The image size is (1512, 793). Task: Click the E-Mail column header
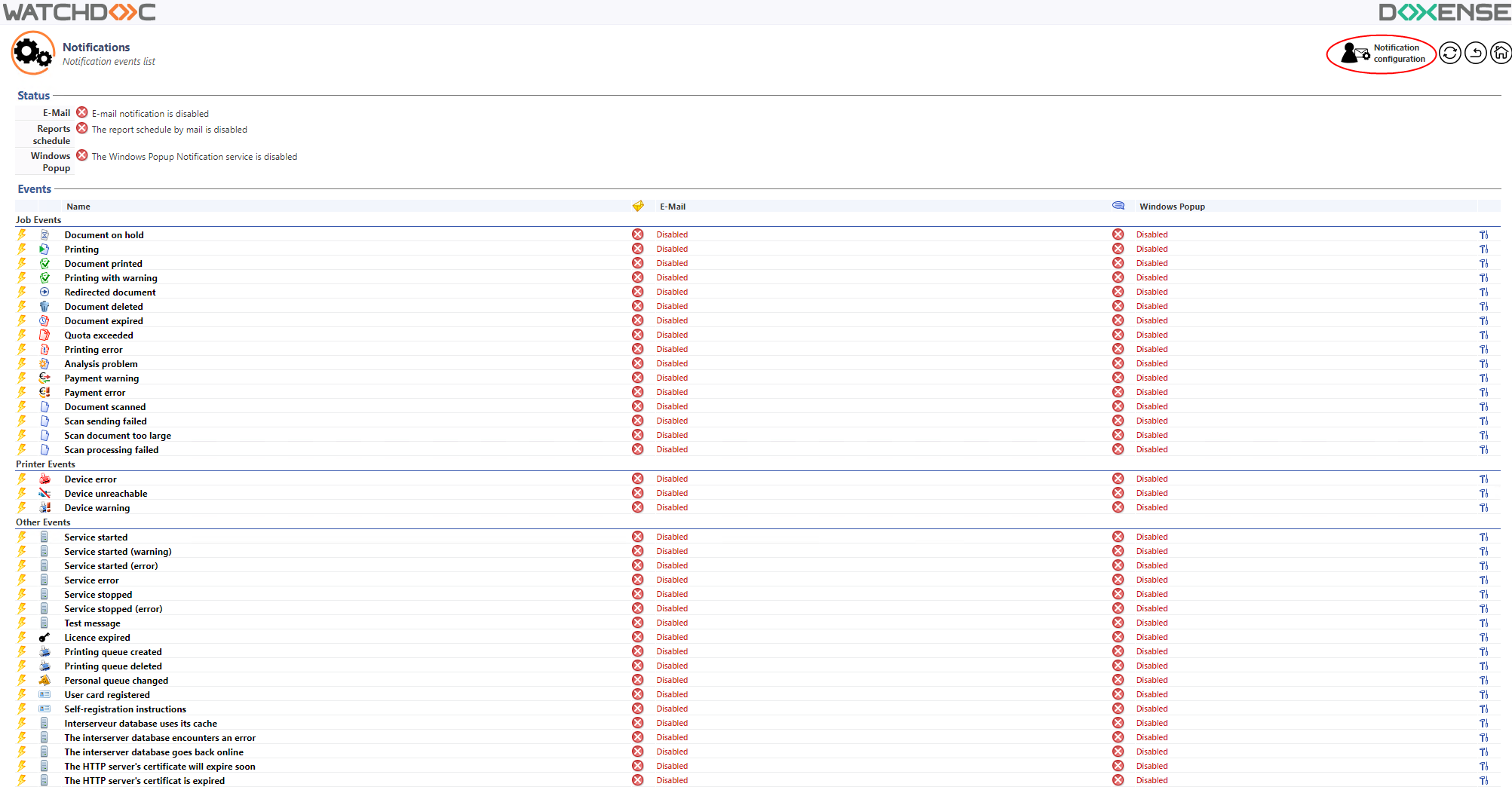(673, 207)
